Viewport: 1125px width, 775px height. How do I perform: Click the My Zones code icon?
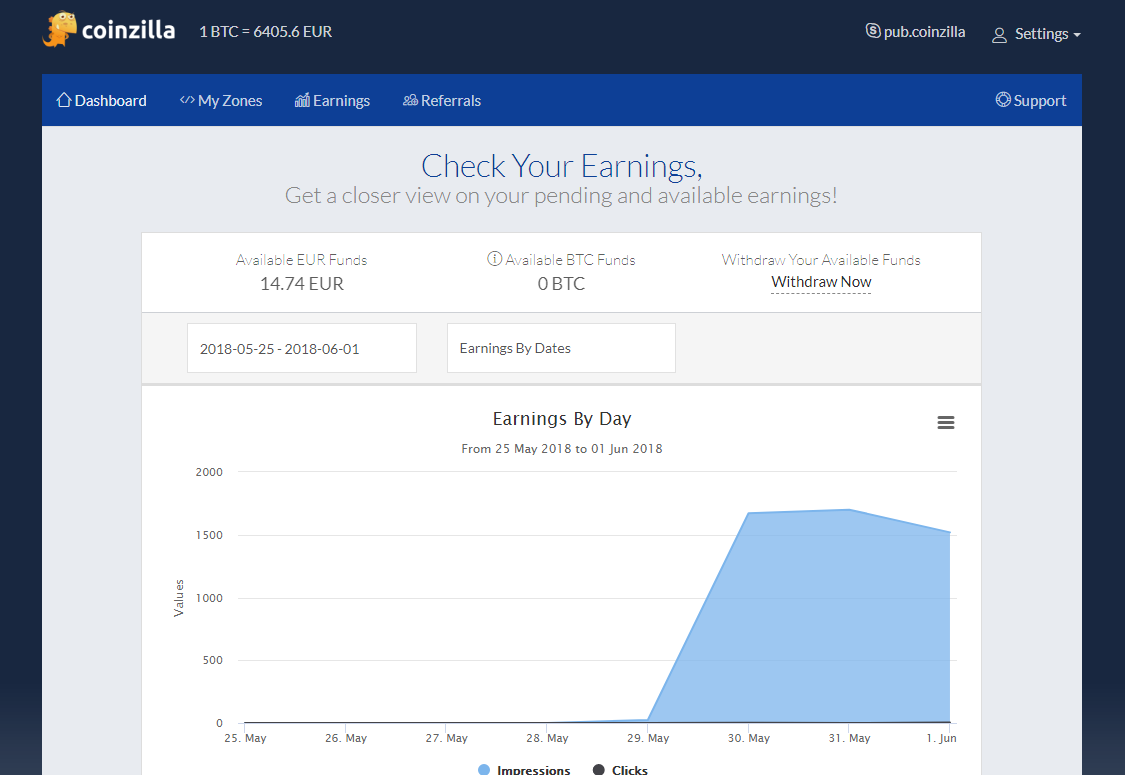187,100
